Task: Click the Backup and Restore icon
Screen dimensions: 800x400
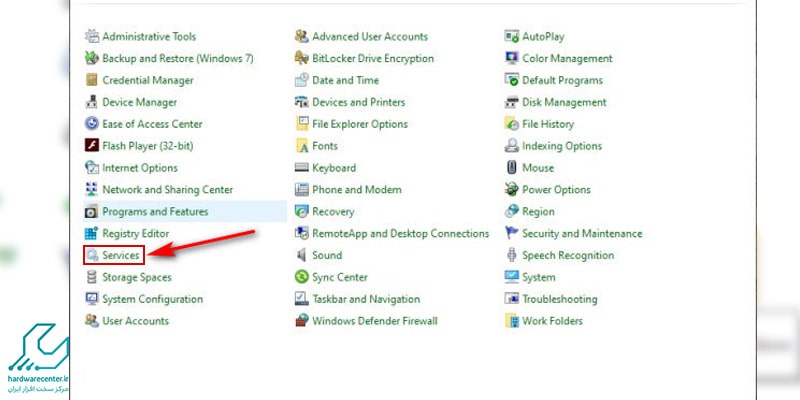Action: point(92,58)
